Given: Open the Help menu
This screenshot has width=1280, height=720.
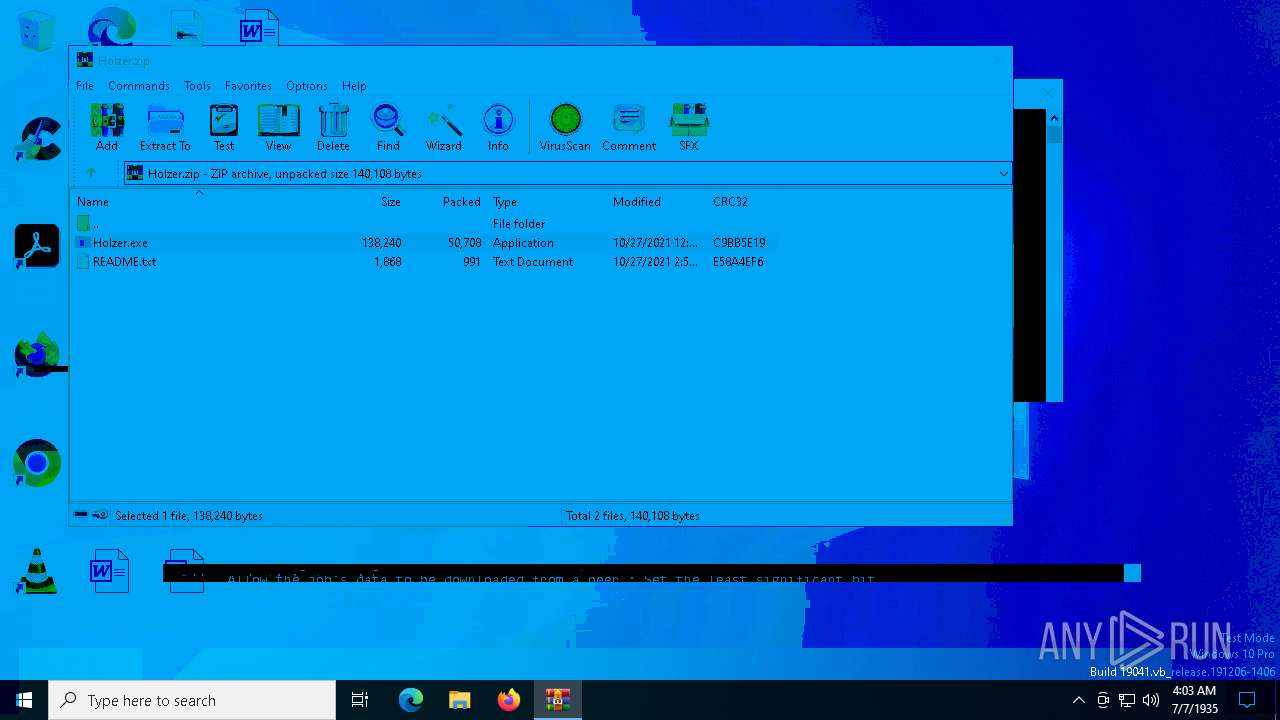Looking at the screenshot, I should [x=354, y=86].
